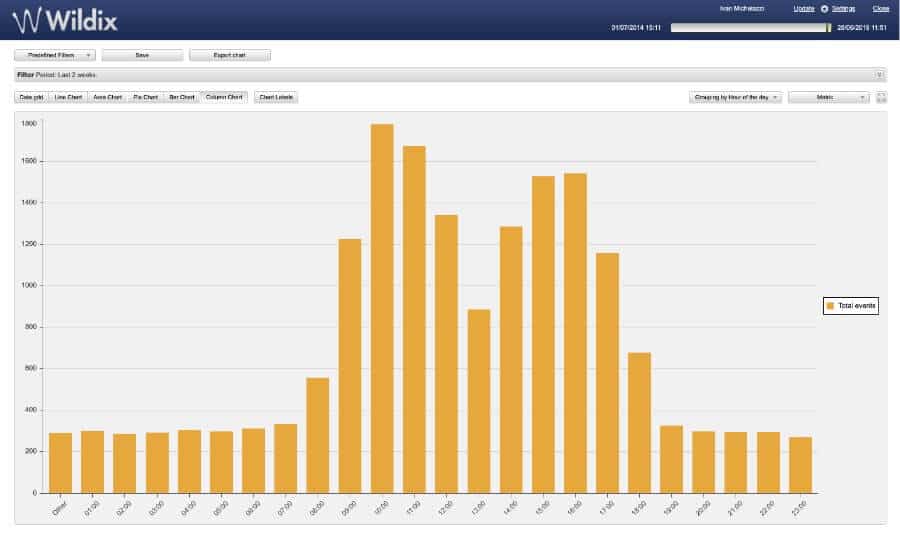Click the Settings gear icon
Viewport: 900px width, 533px height.
824,8
